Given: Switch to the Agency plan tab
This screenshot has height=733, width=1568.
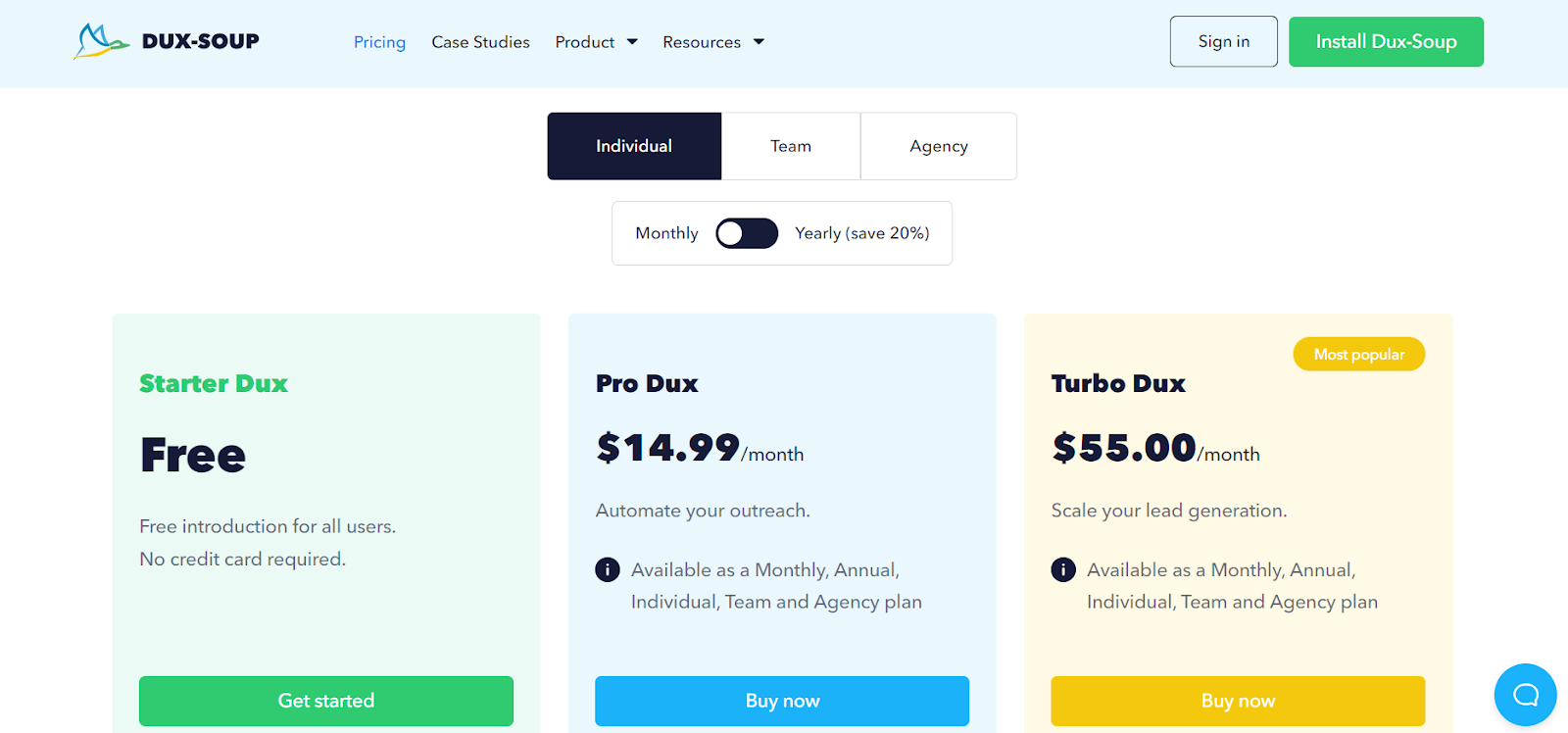Looking at the screenshot, I should pyautogui.click(x=938, y=146).
